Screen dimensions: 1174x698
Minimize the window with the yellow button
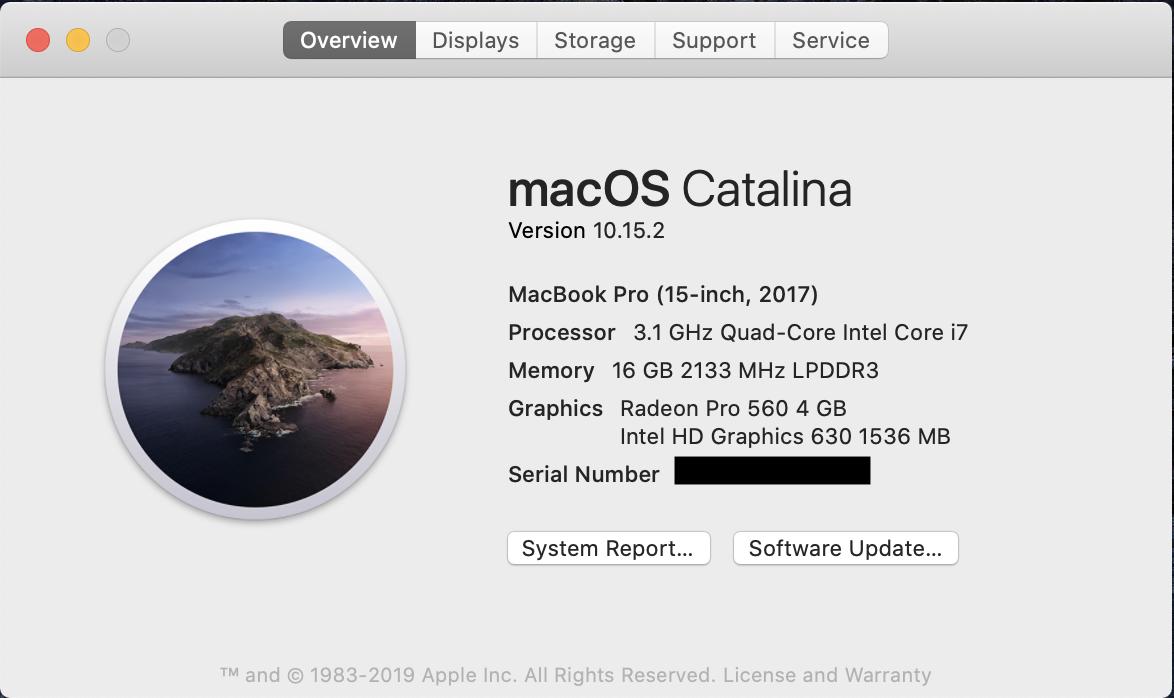[x=78, y=40]
